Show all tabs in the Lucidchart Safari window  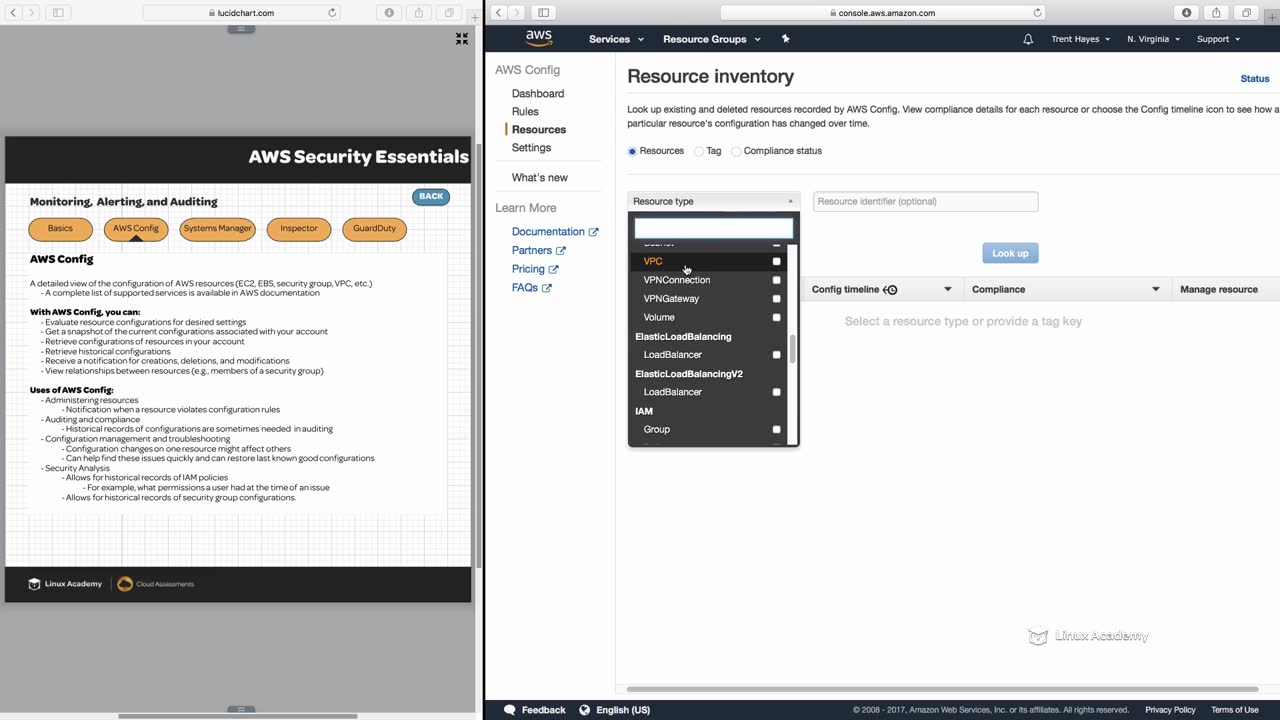(x=449, y=13)
